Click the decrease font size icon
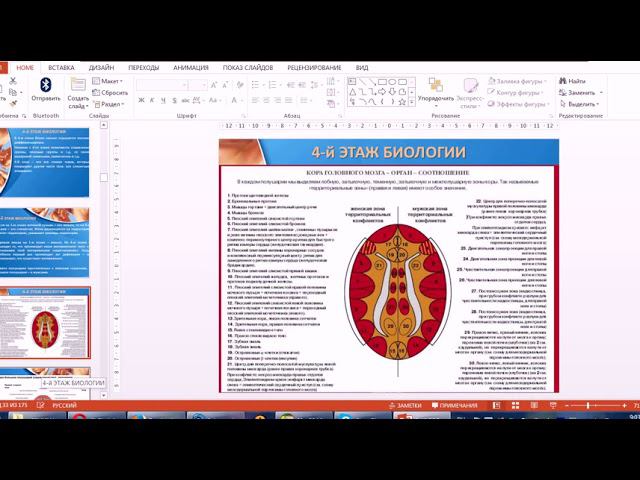Screen dimensions: 640x480 225,85
